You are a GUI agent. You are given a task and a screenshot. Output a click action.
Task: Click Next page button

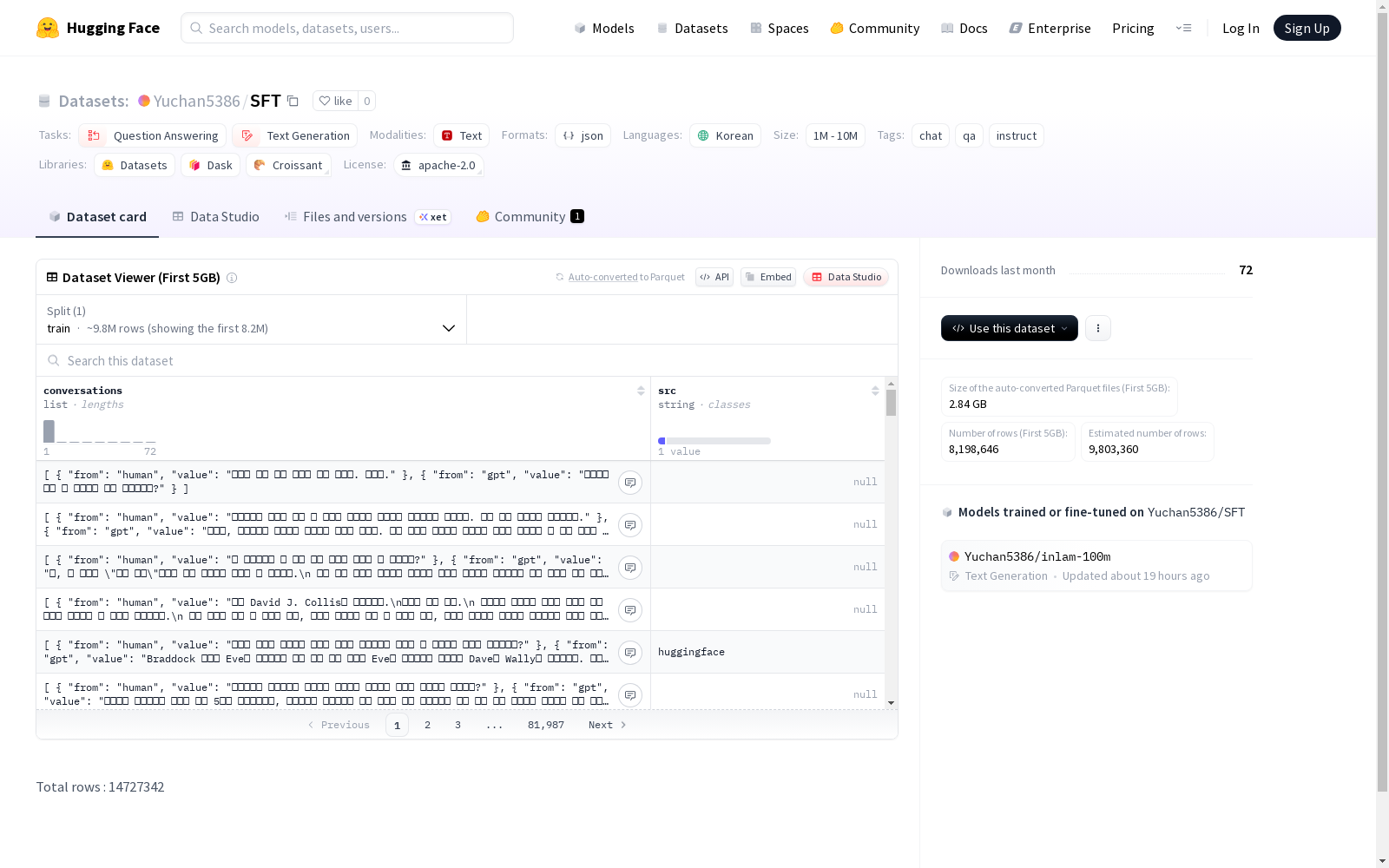pos(607,725)
